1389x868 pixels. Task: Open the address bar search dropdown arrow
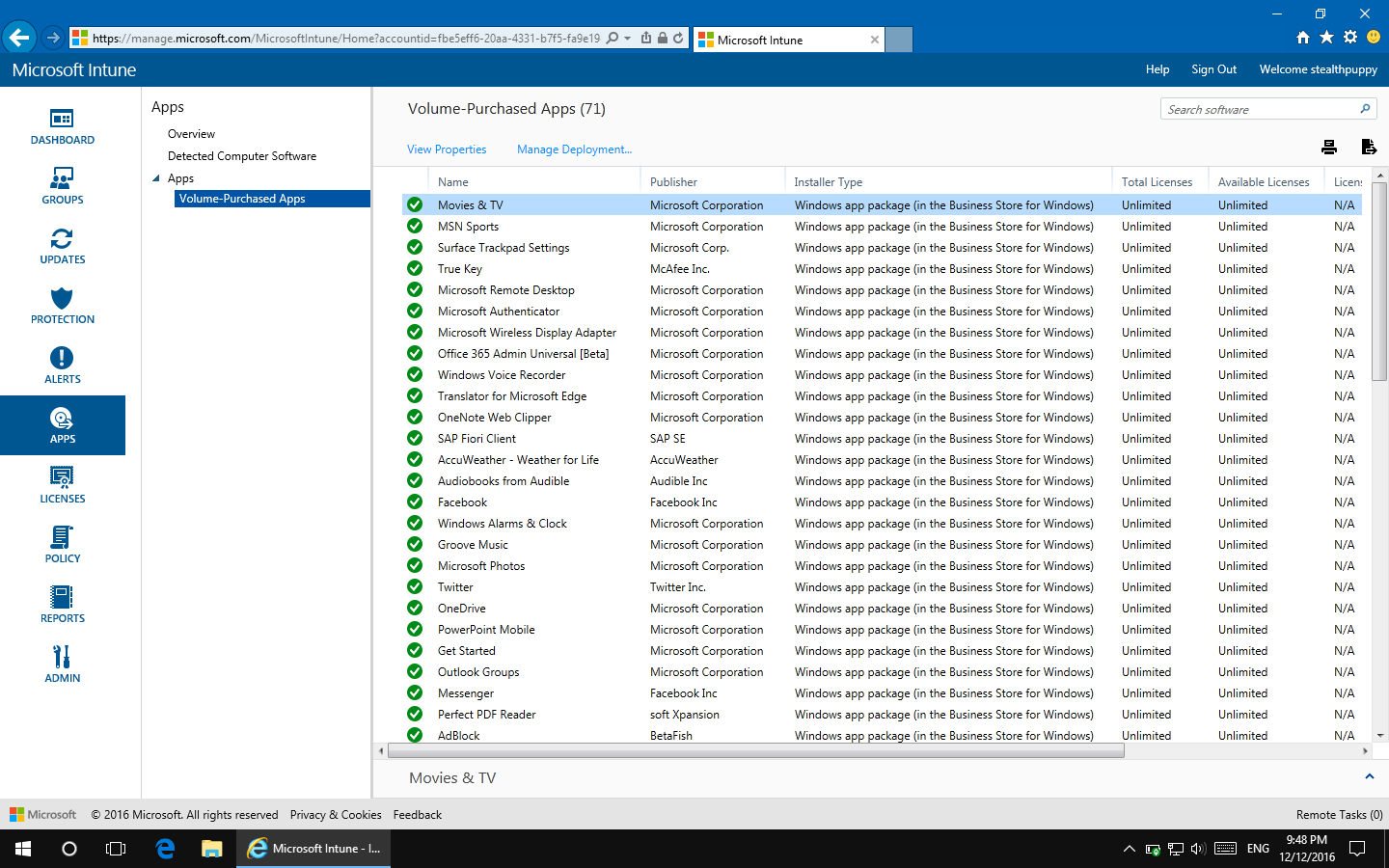628,39
